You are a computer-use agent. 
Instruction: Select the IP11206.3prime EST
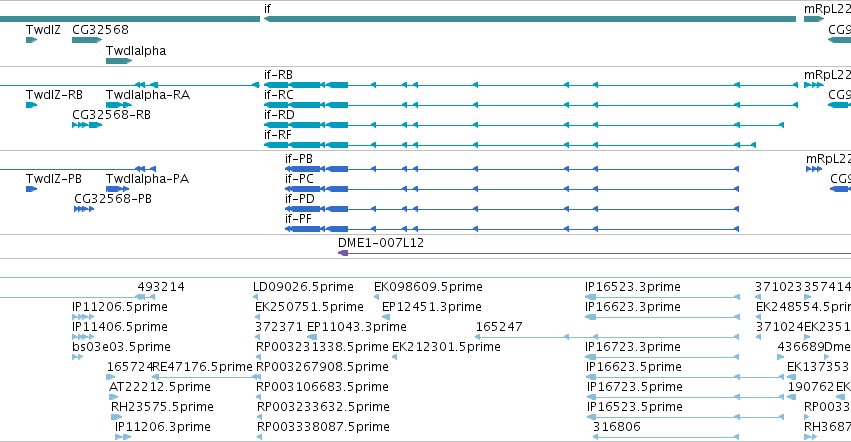point(123,438)
